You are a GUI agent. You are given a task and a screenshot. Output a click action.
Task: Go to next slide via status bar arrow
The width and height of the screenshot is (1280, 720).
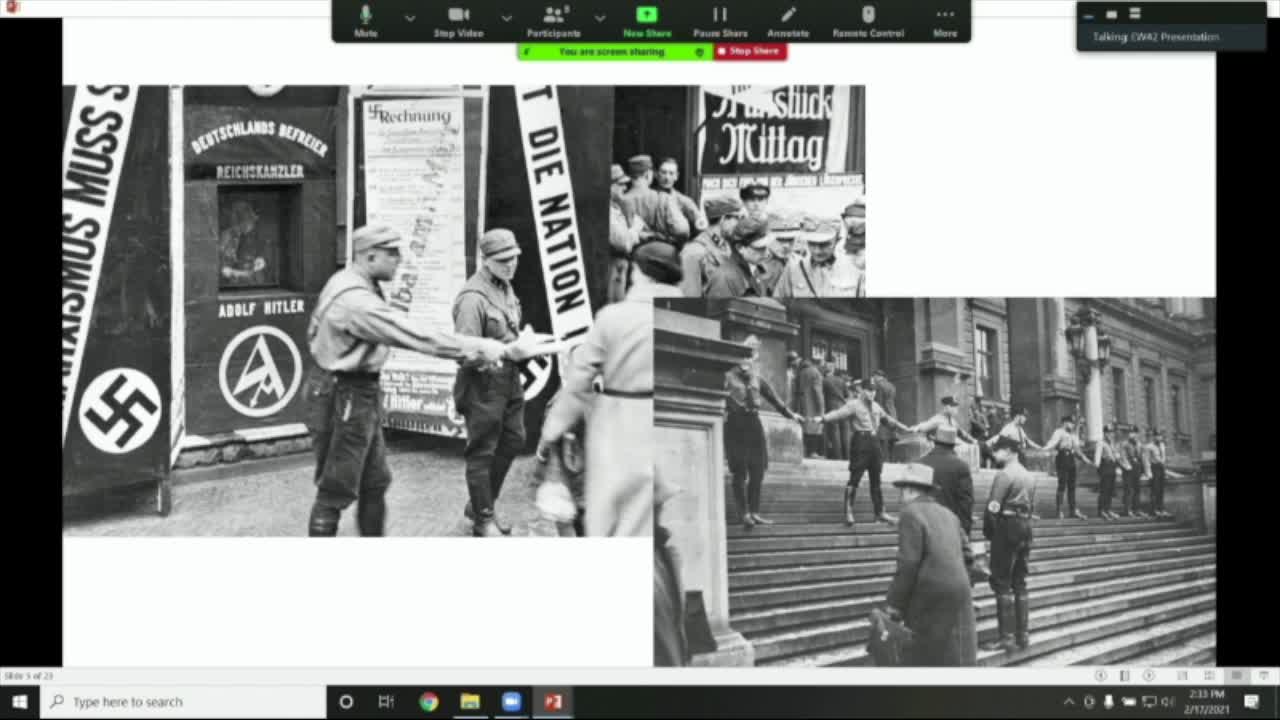point(1148,676)
